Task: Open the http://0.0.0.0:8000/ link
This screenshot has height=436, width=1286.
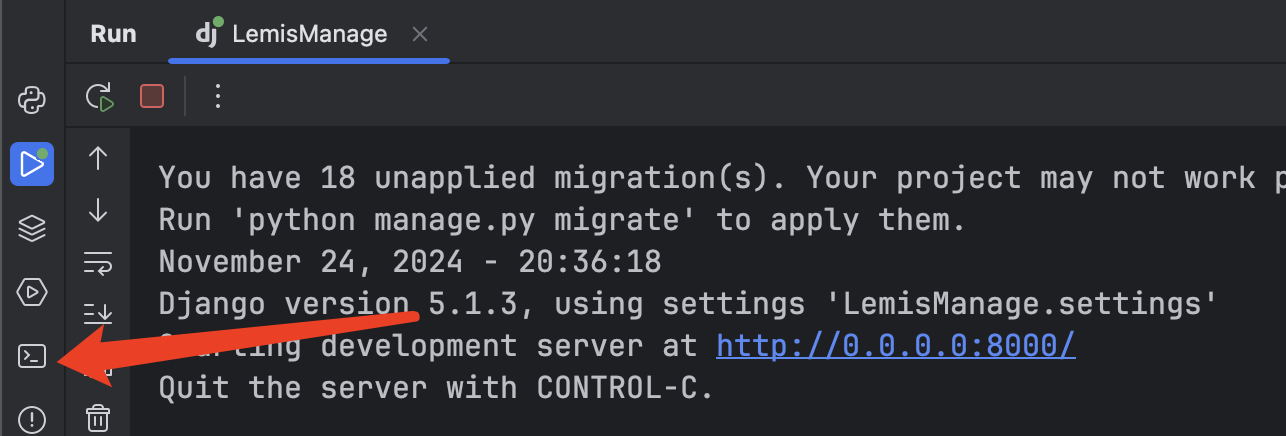Action: pos(896,346)
